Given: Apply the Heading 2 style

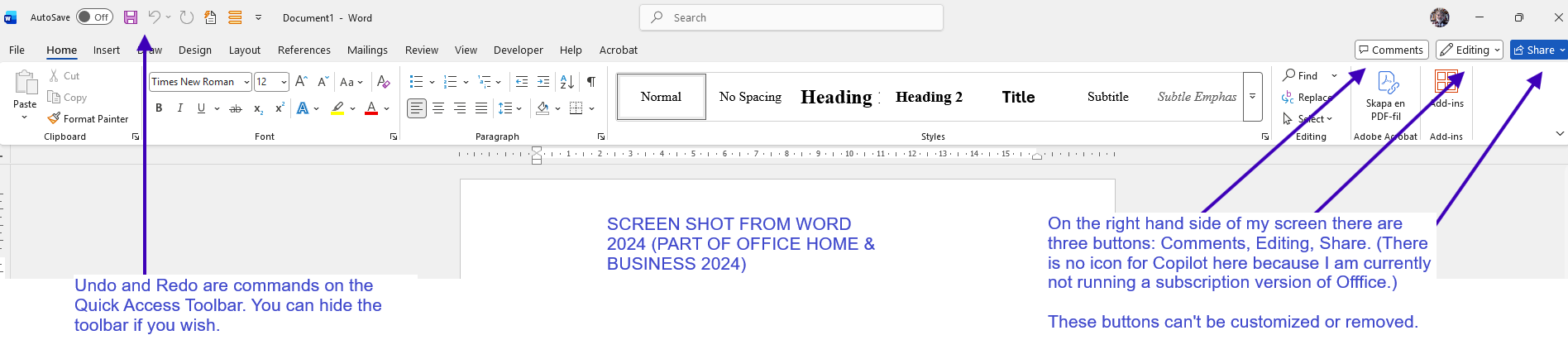Looking at the screenshot, I should (x=929, y=97).
